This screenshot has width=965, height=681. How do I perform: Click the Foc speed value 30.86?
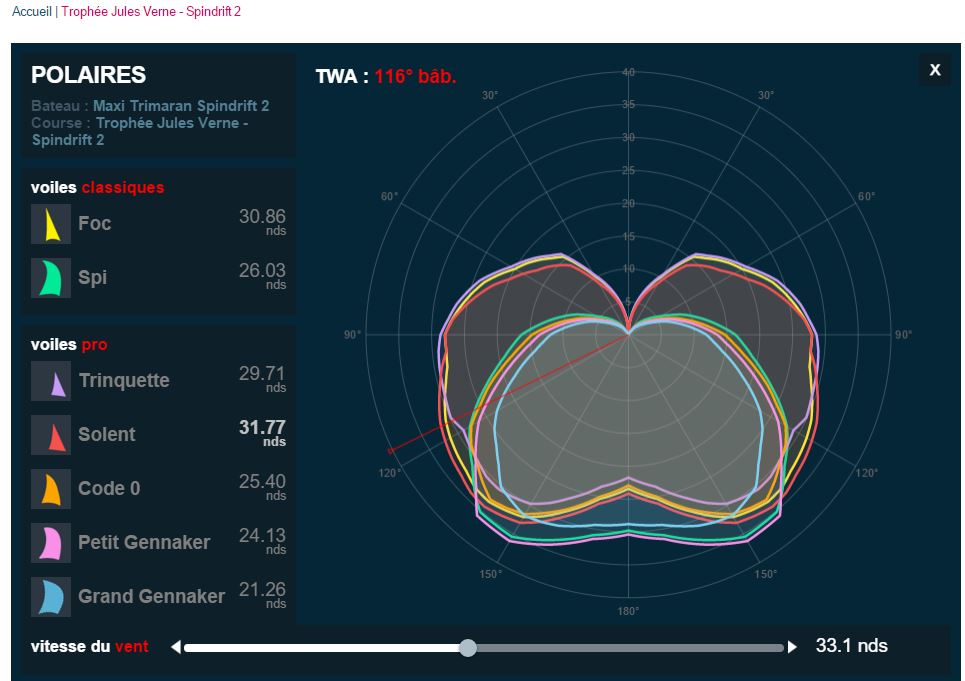262,217
